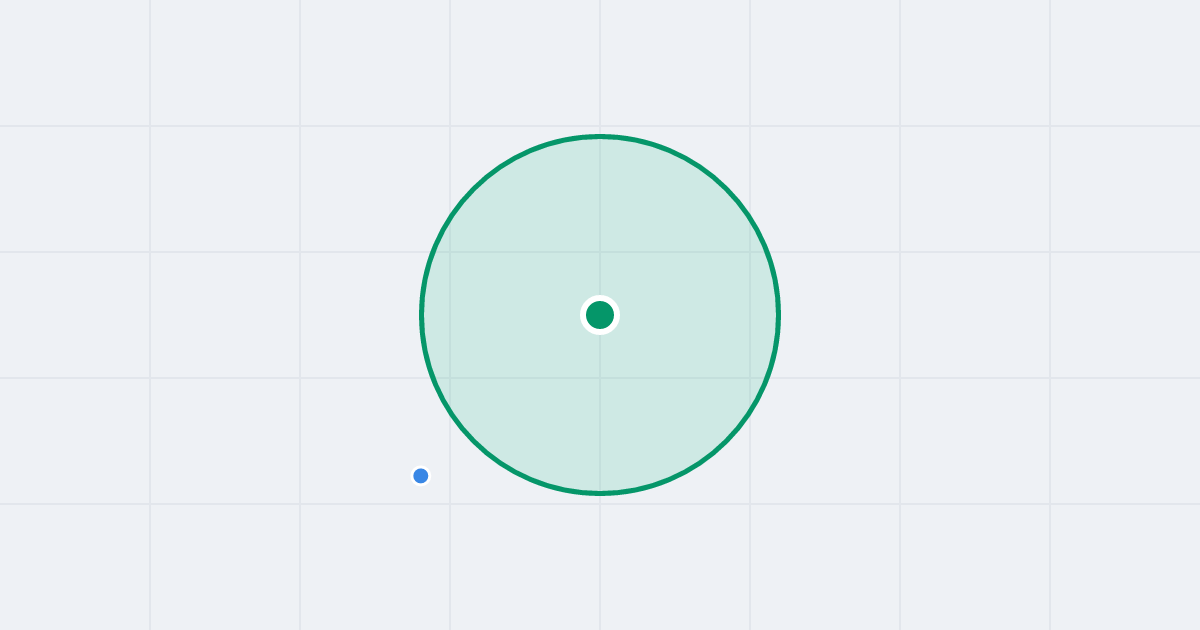Click inside the shaded circle above the center marker
This screenshot has width=1200, height=630.
(600, 220)
